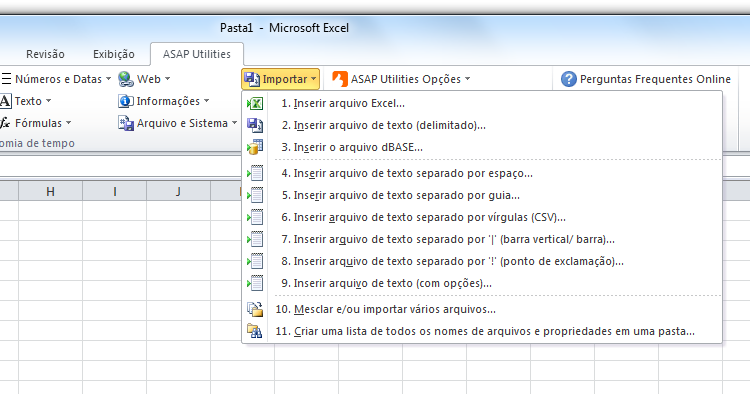Click the ASAP Utilities Opções button label
The height and width of the screenshot is (394, 750).
click(406, 79)
